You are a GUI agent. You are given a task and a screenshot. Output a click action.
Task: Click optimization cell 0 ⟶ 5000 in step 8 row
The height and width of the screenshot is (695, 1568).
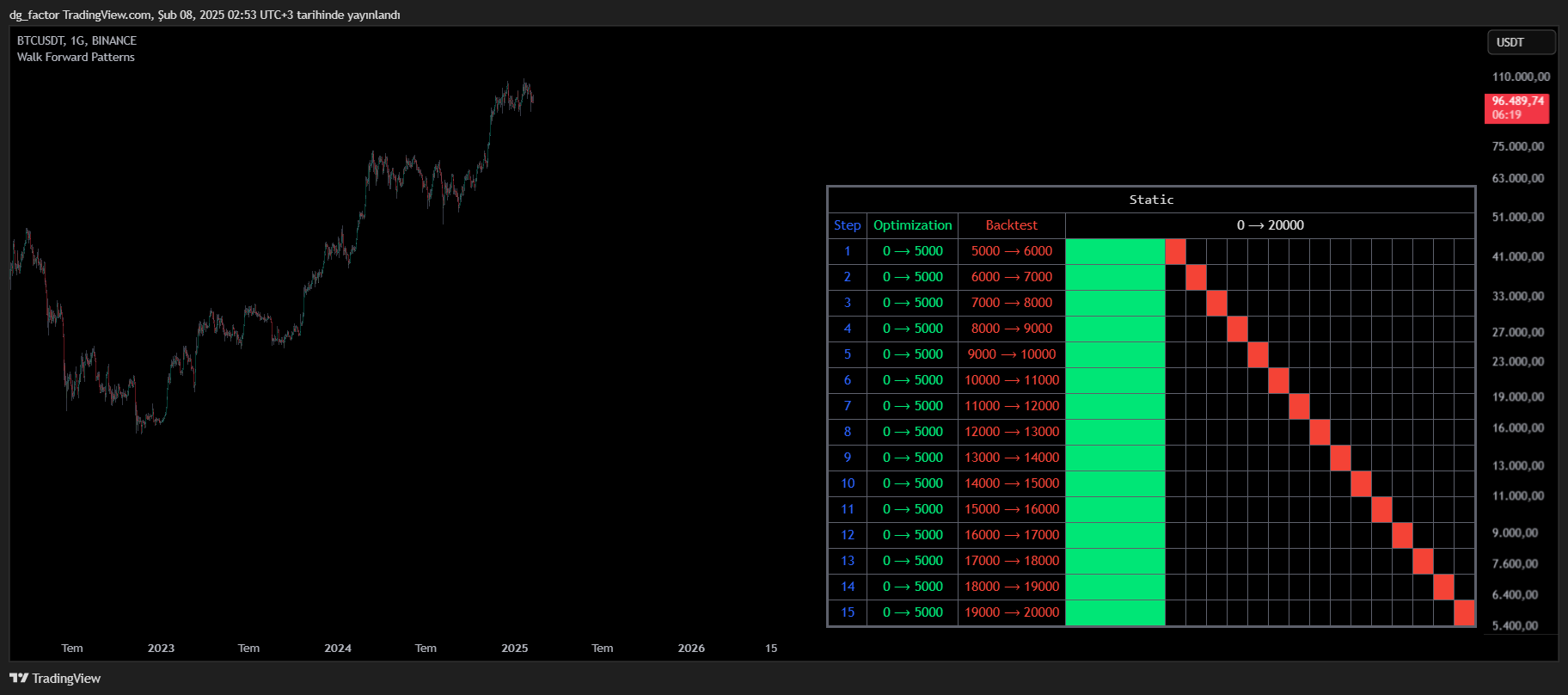[x=913, y=432]
